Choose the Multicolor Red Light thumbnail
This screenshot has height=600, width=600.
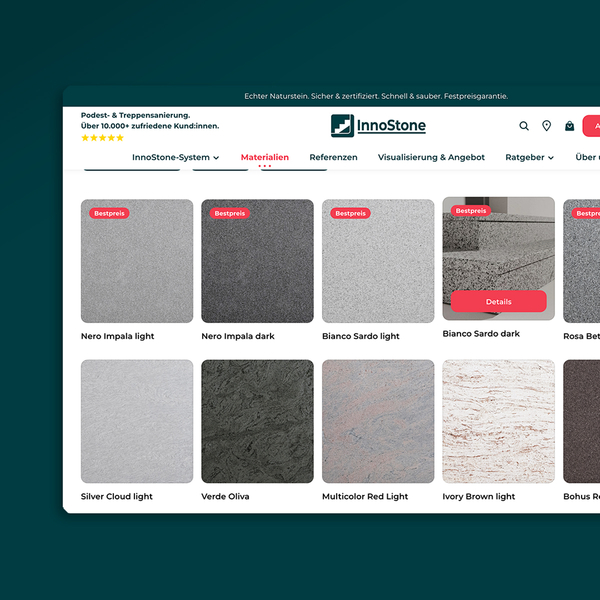tap(378, 421)
